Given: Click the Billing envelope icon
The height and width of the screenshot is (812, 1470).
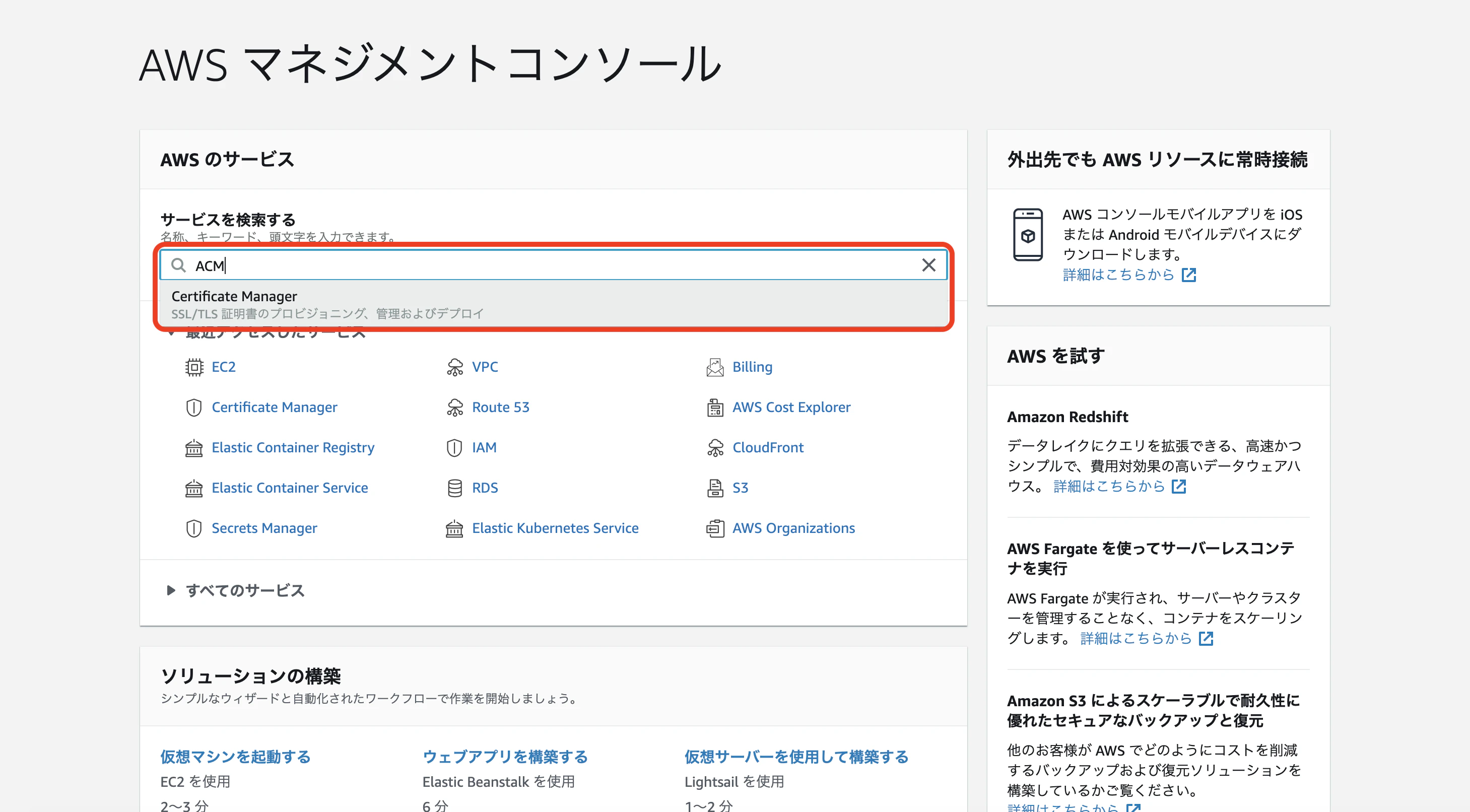Looking at the screenshot, I should (x=714, y=367).
